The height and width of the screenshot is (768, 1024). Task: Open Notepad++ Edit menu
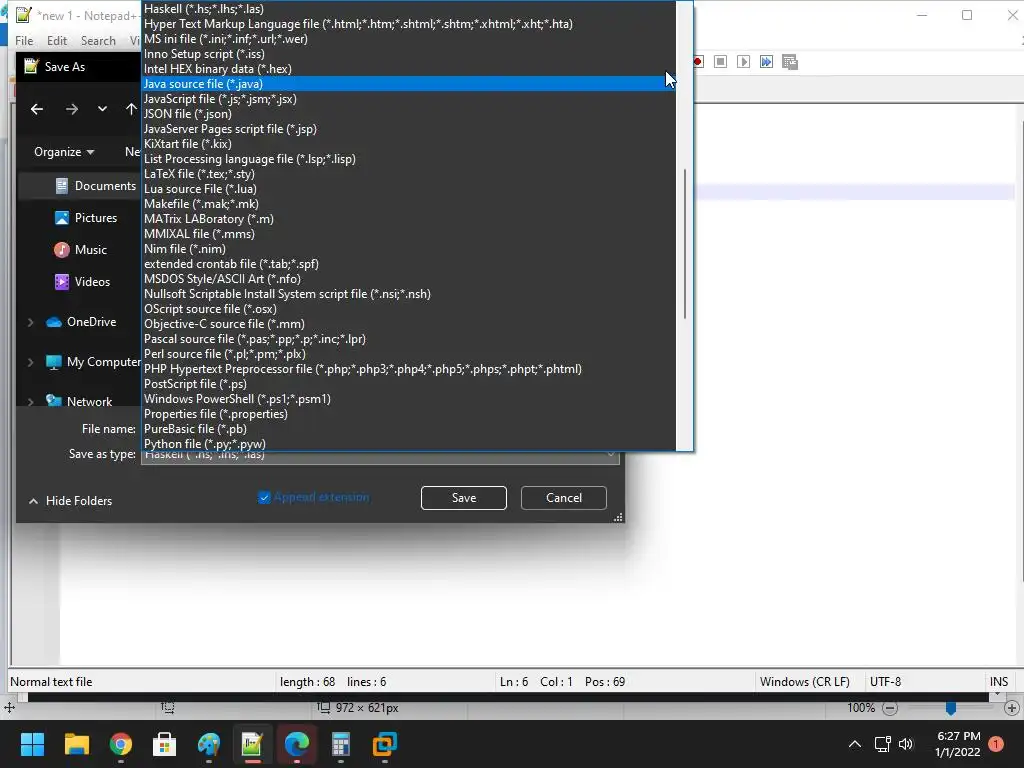coord(57,40)
